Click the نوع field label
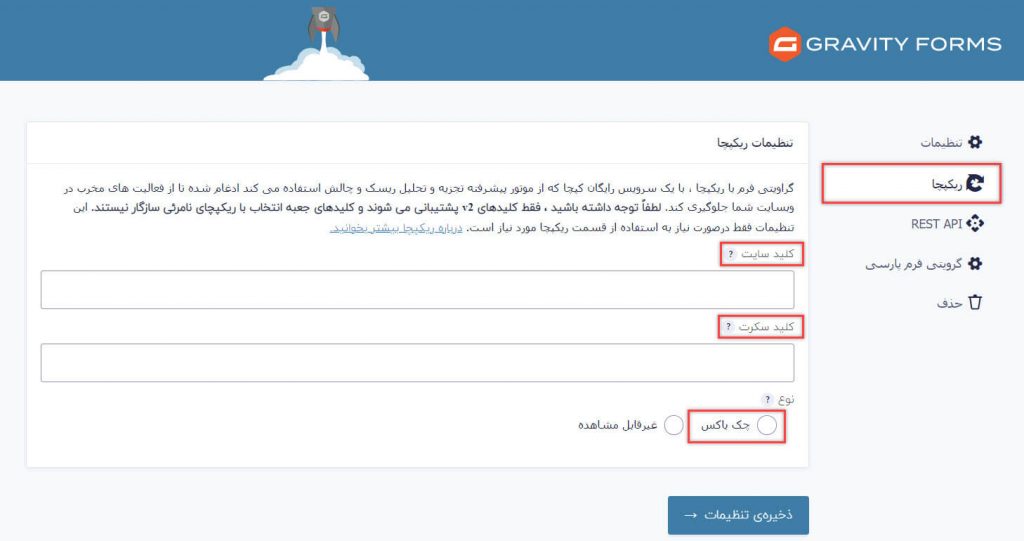Image resolution: width=1024 pixels, height=541 pixels. pyautogui.click(x=786, y=399)
